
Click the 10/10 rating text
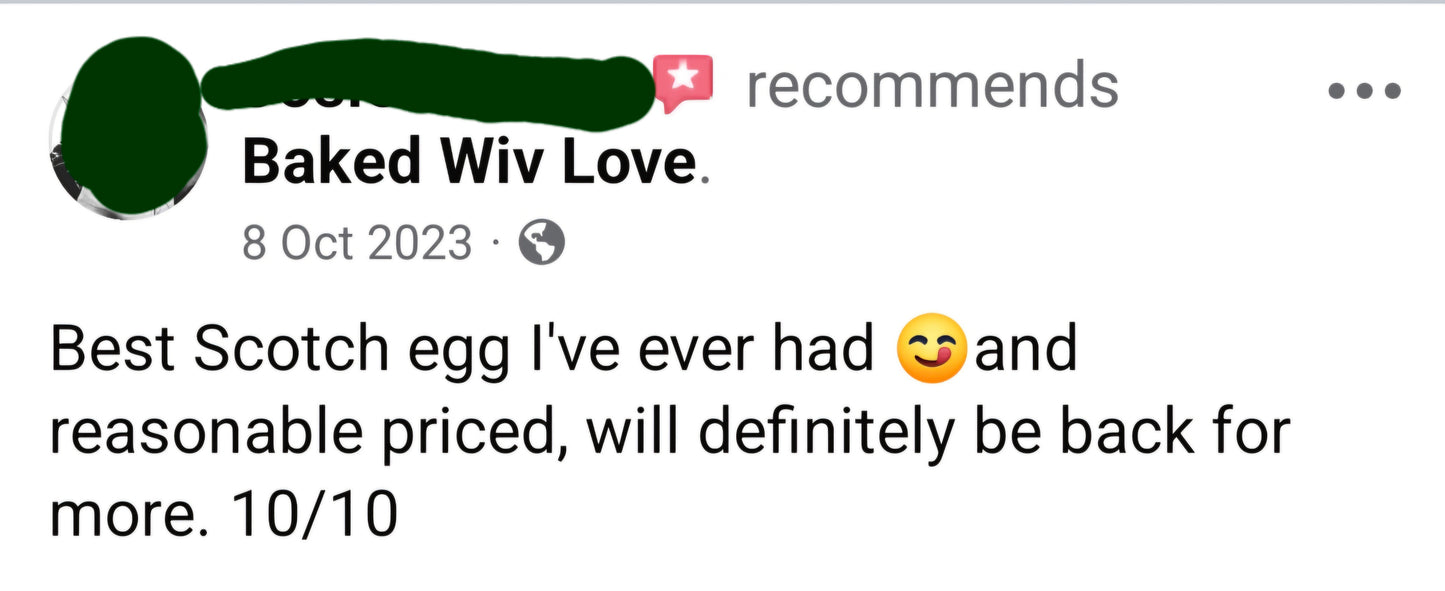tap(314, 516)
